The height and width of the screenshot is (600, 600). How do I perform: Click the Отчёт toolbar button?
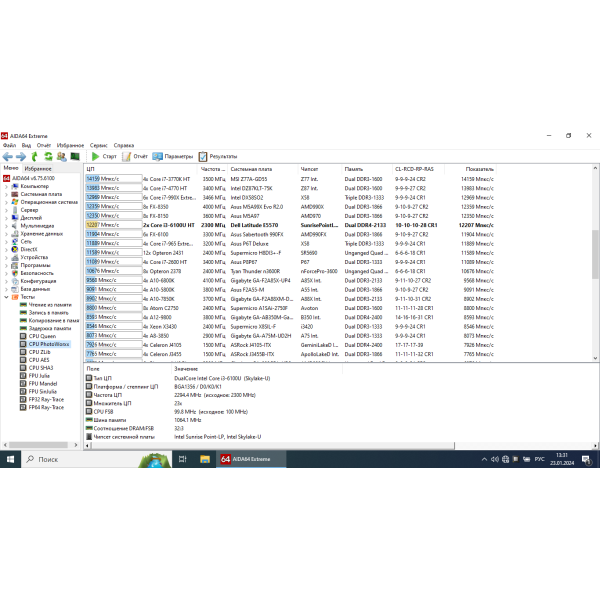pos(135,156)
